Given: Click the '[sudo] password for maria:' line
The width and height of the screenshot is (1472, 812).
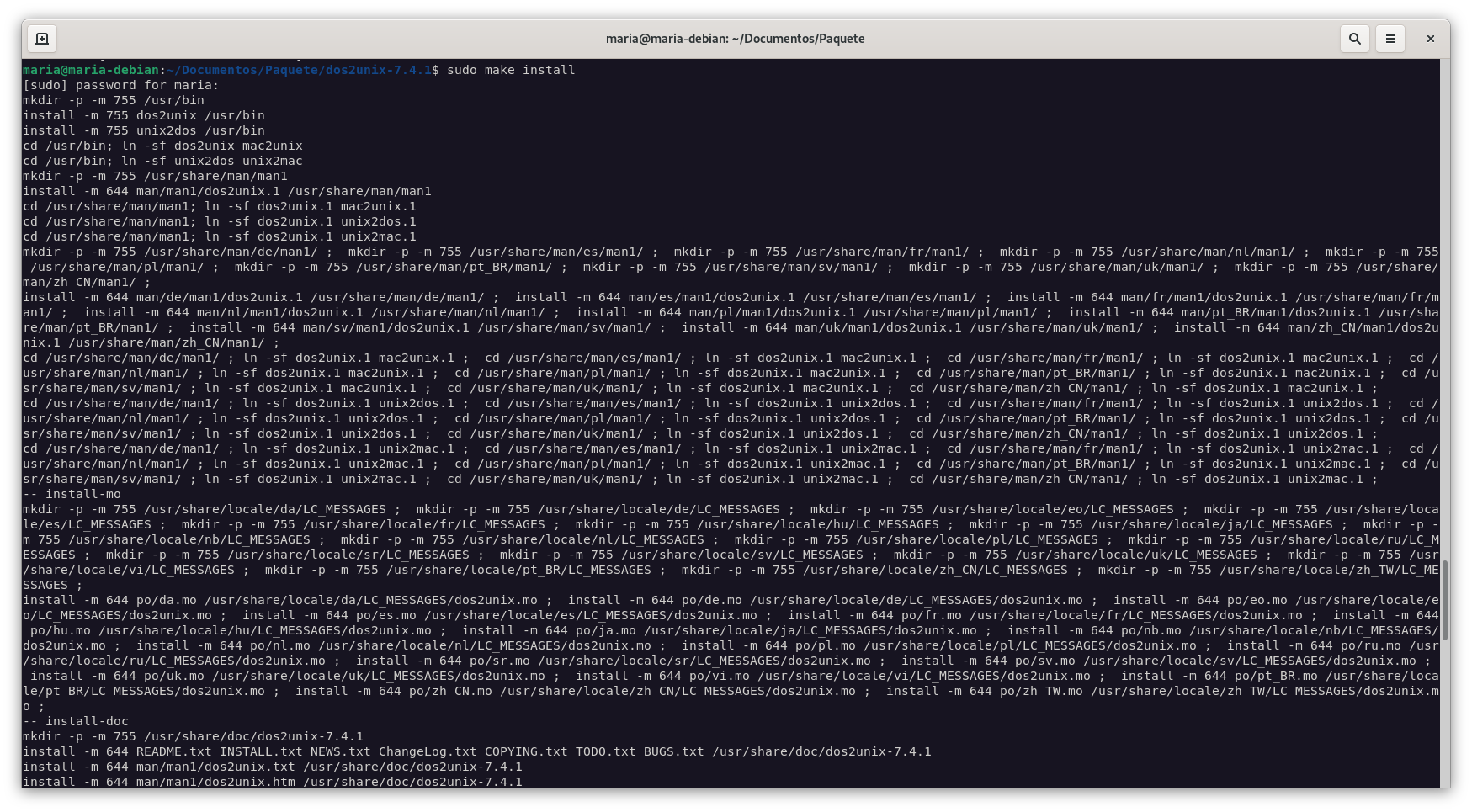Looking at the screenshot, I should tap(120, 85).
